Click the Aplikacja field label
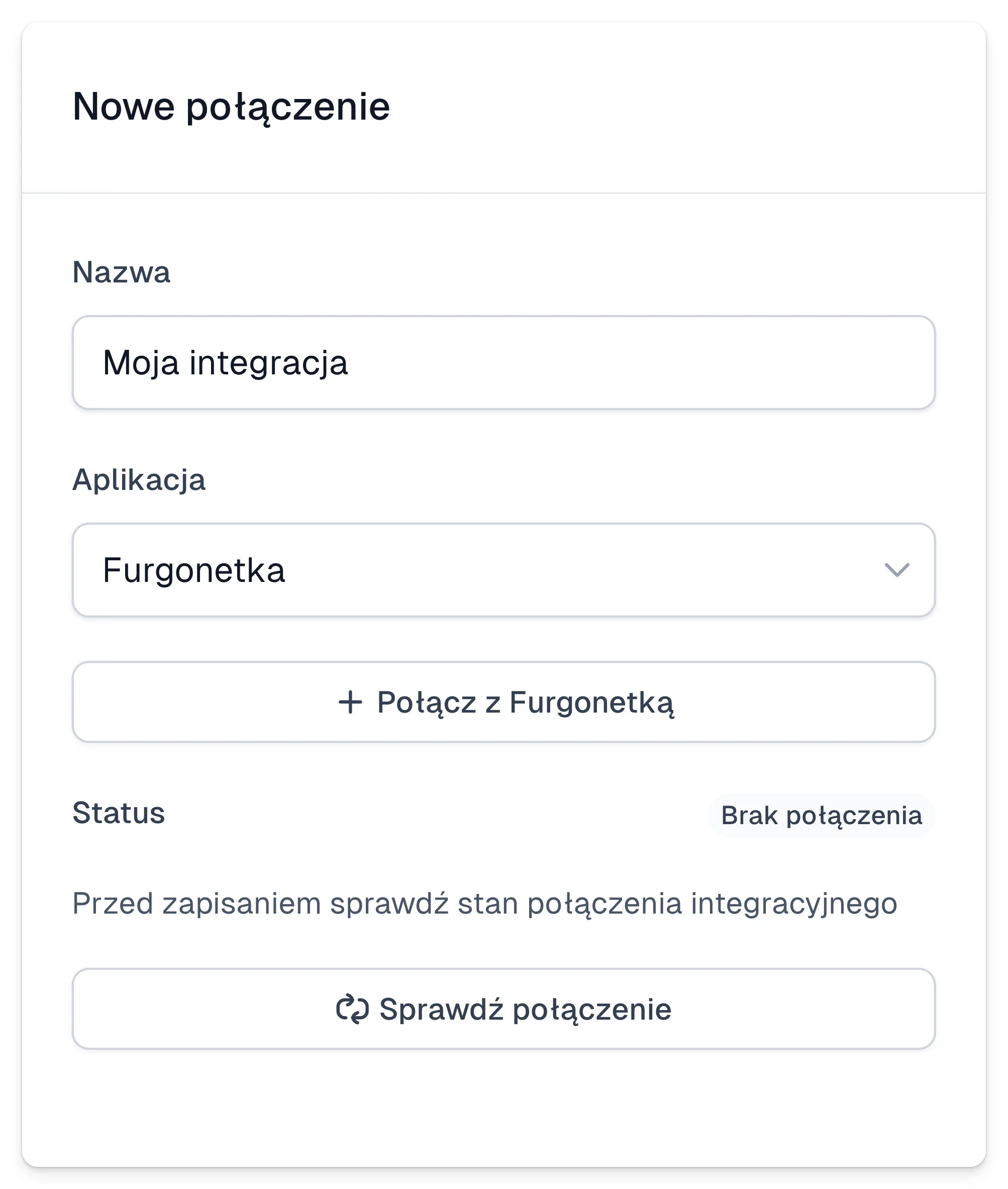1008x1189 pixels. tap(139, 480)
